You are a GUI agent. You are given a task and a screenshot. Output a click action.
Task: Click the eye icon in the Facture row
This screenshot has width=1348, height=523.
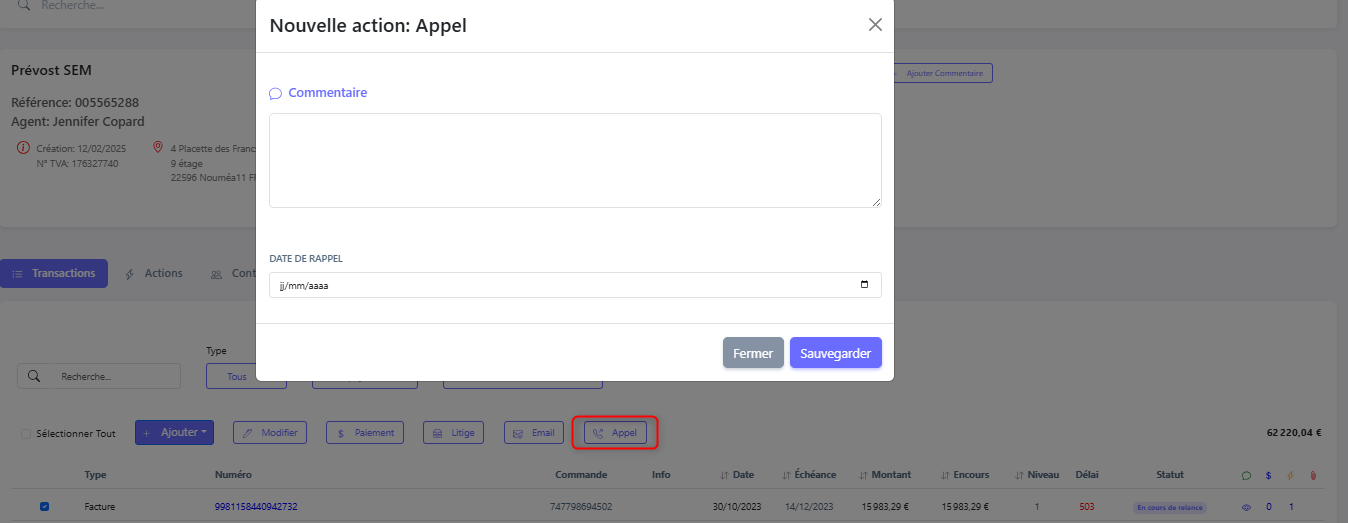[x=1246, y=508]
